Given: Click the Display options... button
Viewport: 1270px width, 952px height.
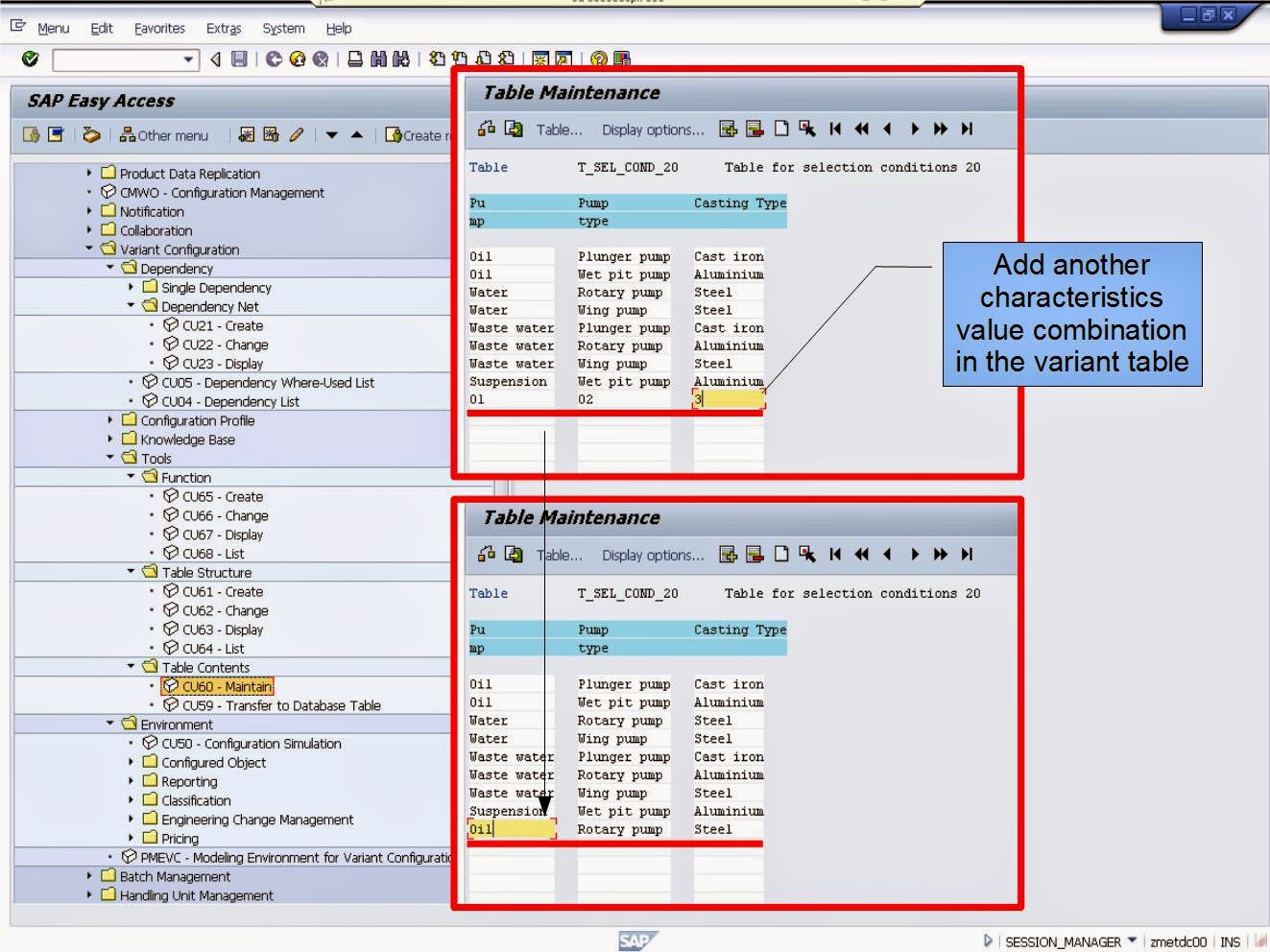Looking at the screenshot, I should (x=653, y=129).
